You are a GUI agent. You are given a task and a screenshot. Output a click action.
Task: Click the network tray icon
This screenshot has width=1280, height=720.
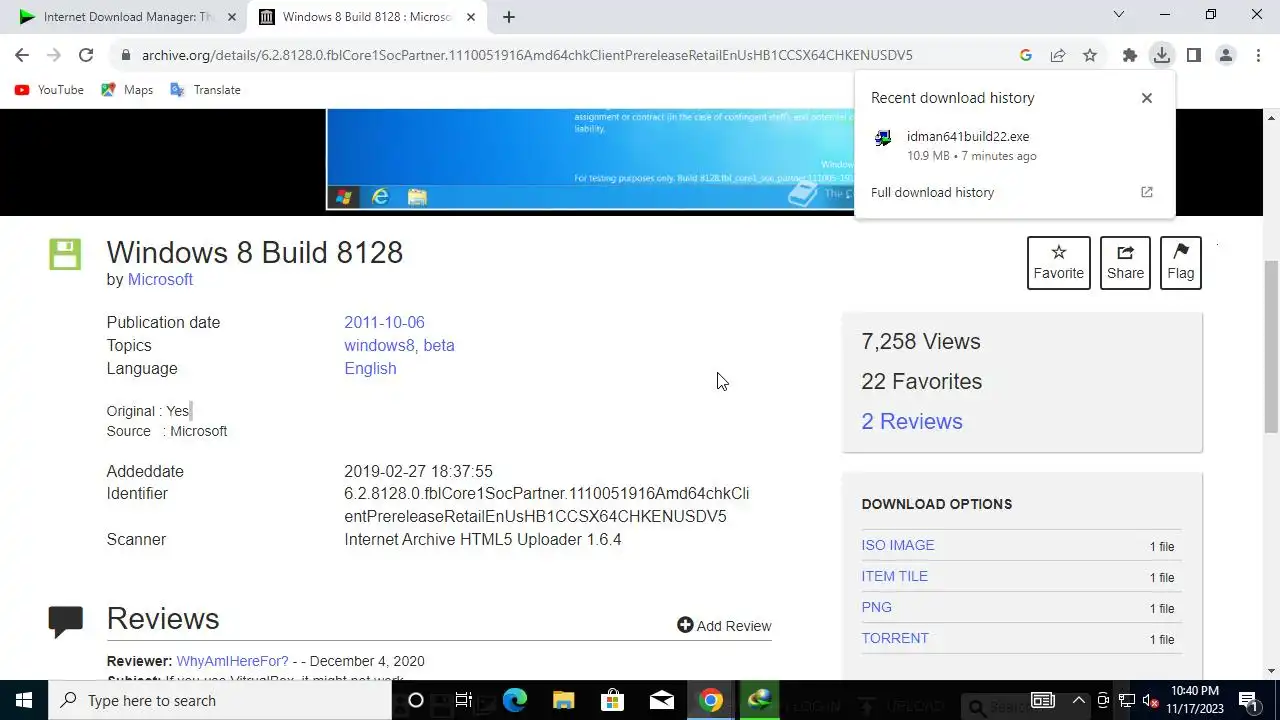pyautogui.click(x=1126, y=700)
